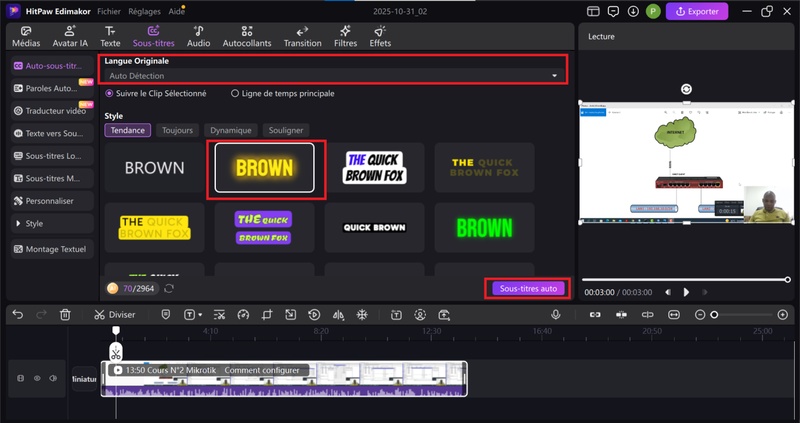
Task: Step to the previous frame
Action: click(668, 292)
